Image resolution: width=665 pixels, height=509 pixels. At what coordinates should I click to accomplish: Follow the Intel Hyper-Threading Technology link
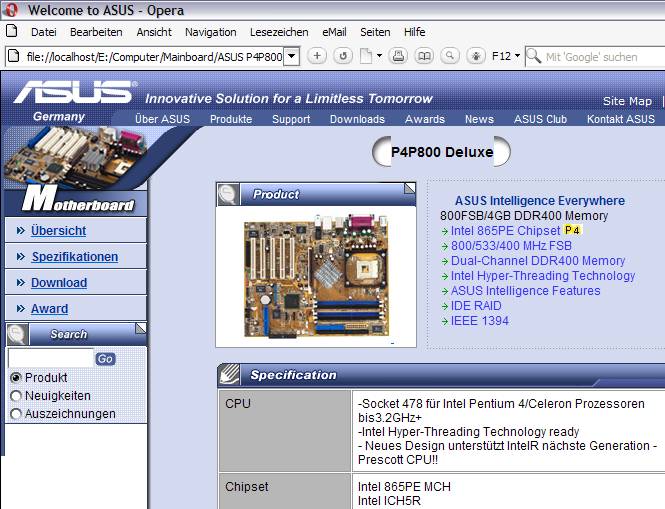(x=543, y=276)
